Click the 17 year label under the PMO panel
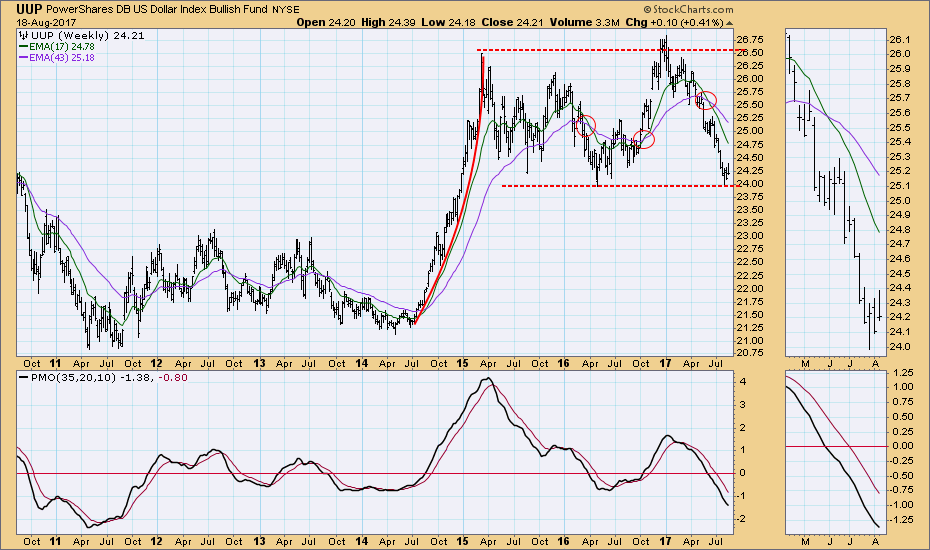The width and height of the screenshot is (930, 550). (665, 541)
